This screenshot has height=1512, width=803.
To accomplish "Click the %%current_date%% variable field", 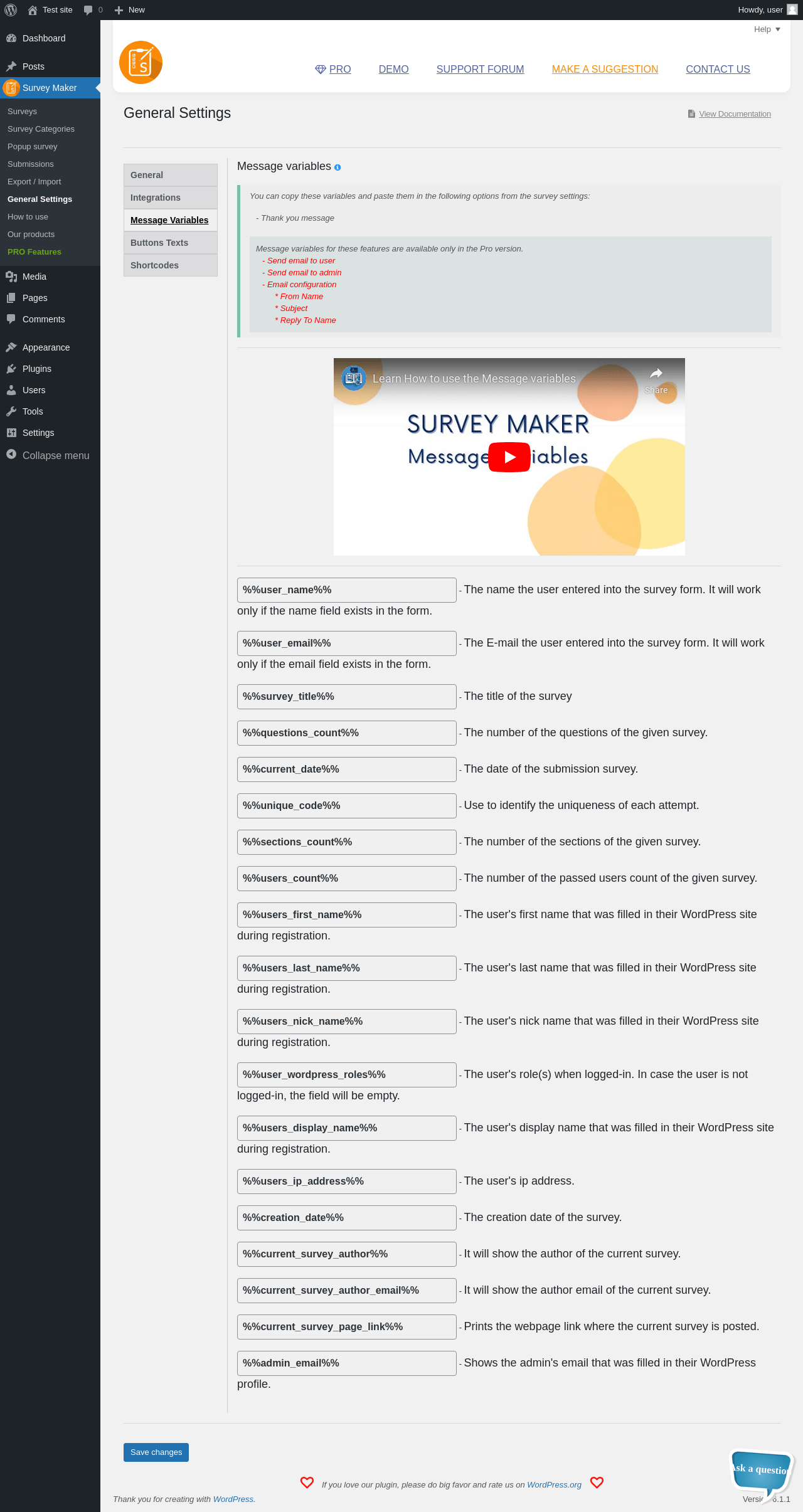I will [x=347, y=769].
